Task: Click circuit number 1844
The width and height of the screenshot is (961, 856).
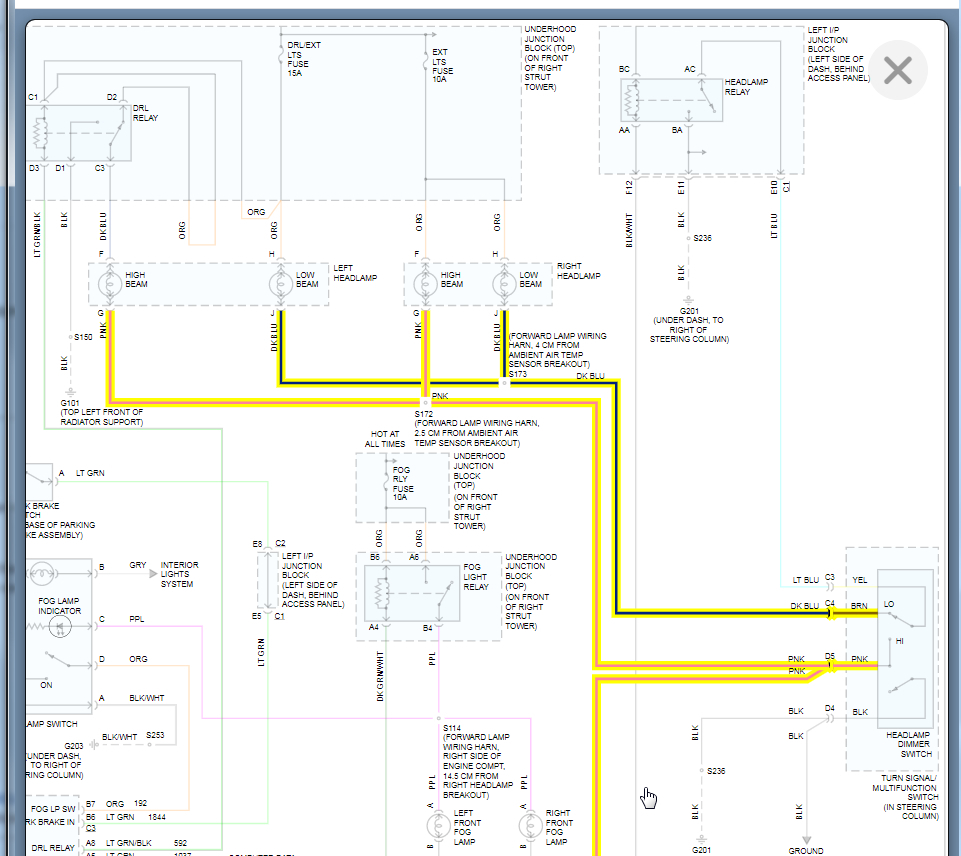Action: pyautogui.click(x=157, y=817)
